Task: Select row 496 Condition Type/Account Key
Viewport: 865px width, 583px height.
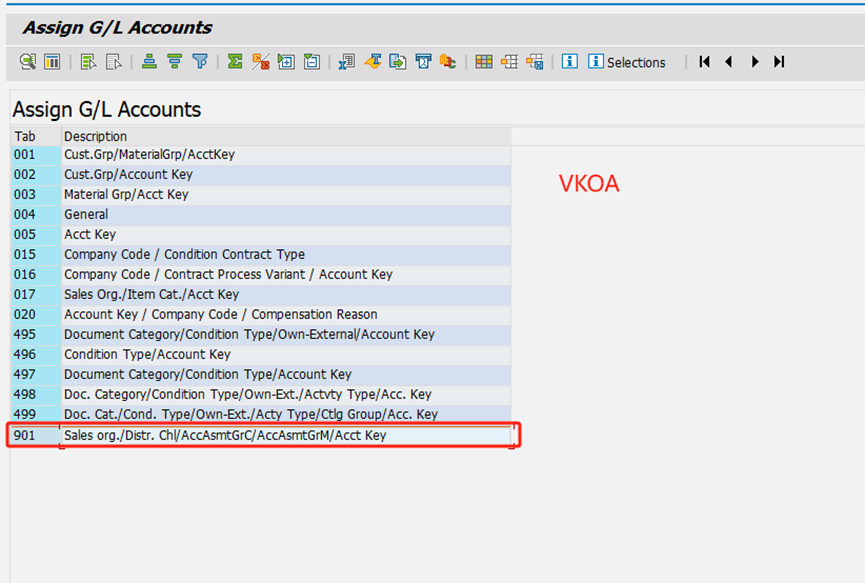Action: [x=147, y=355]
